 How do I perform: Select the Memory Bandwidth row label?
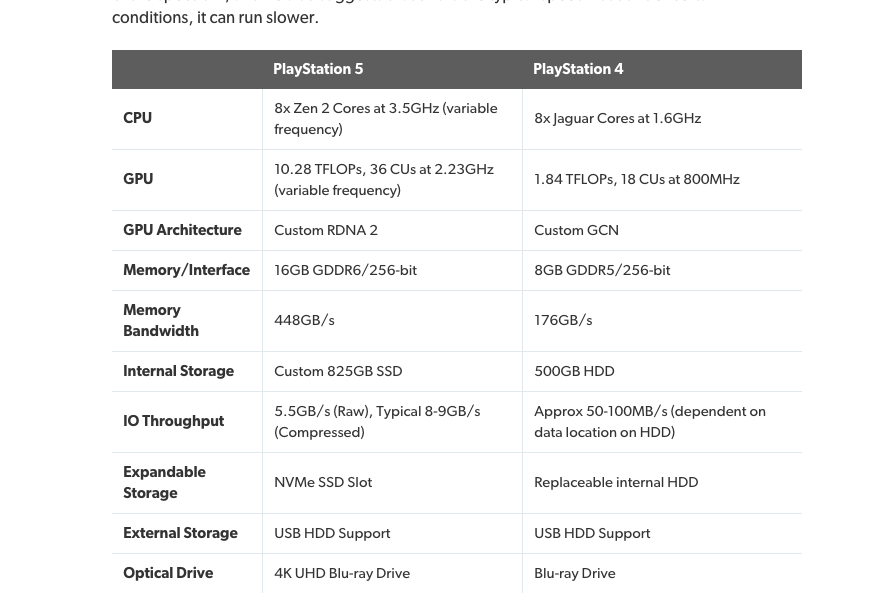click(x=161, y=320)
